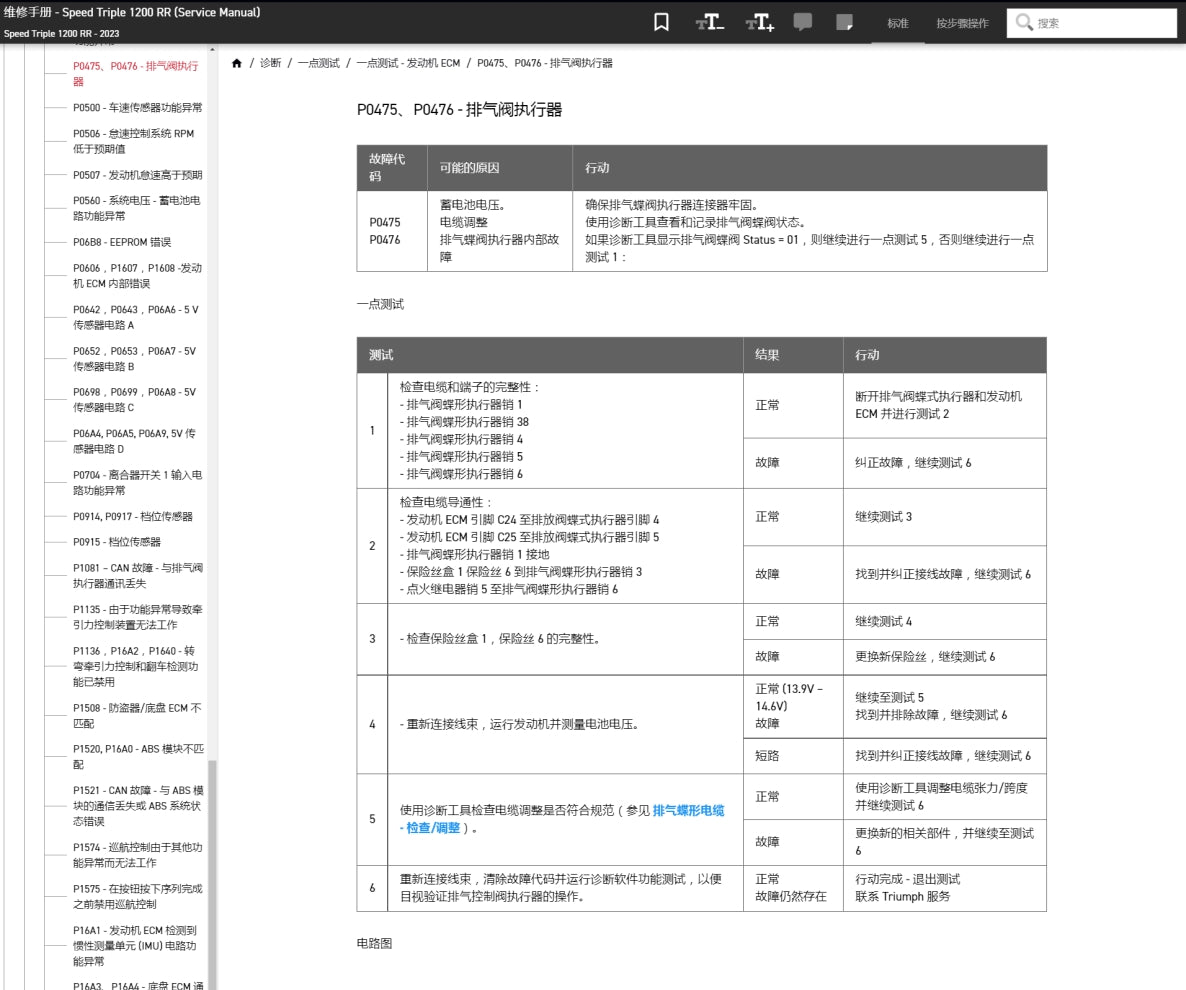Select the increase text size icon
This screenshot has width=1186, height=990.
pos(757,21)
